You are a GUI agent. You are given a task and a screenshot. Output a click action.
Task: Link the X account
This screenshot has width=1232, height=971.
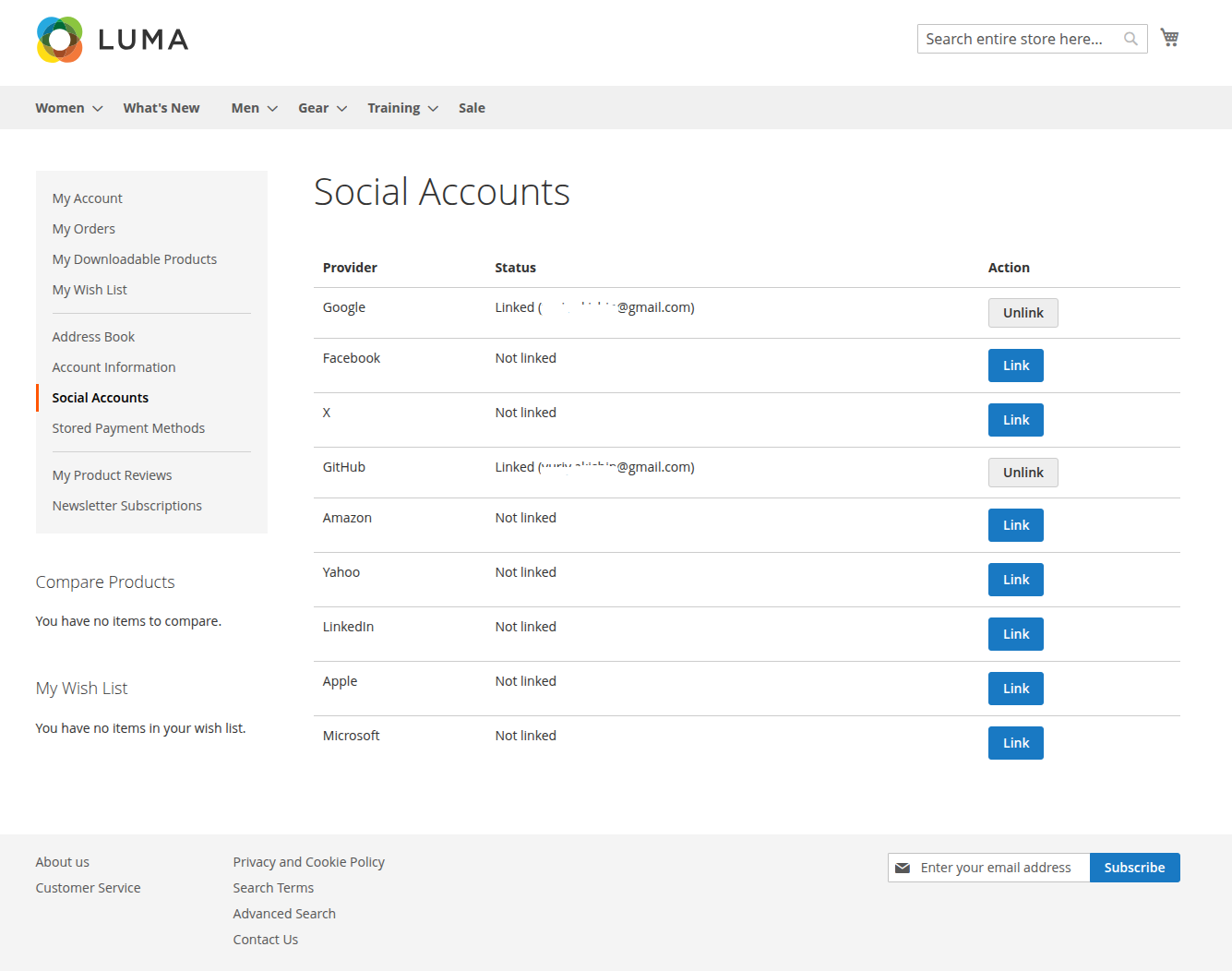(1016, 420)
